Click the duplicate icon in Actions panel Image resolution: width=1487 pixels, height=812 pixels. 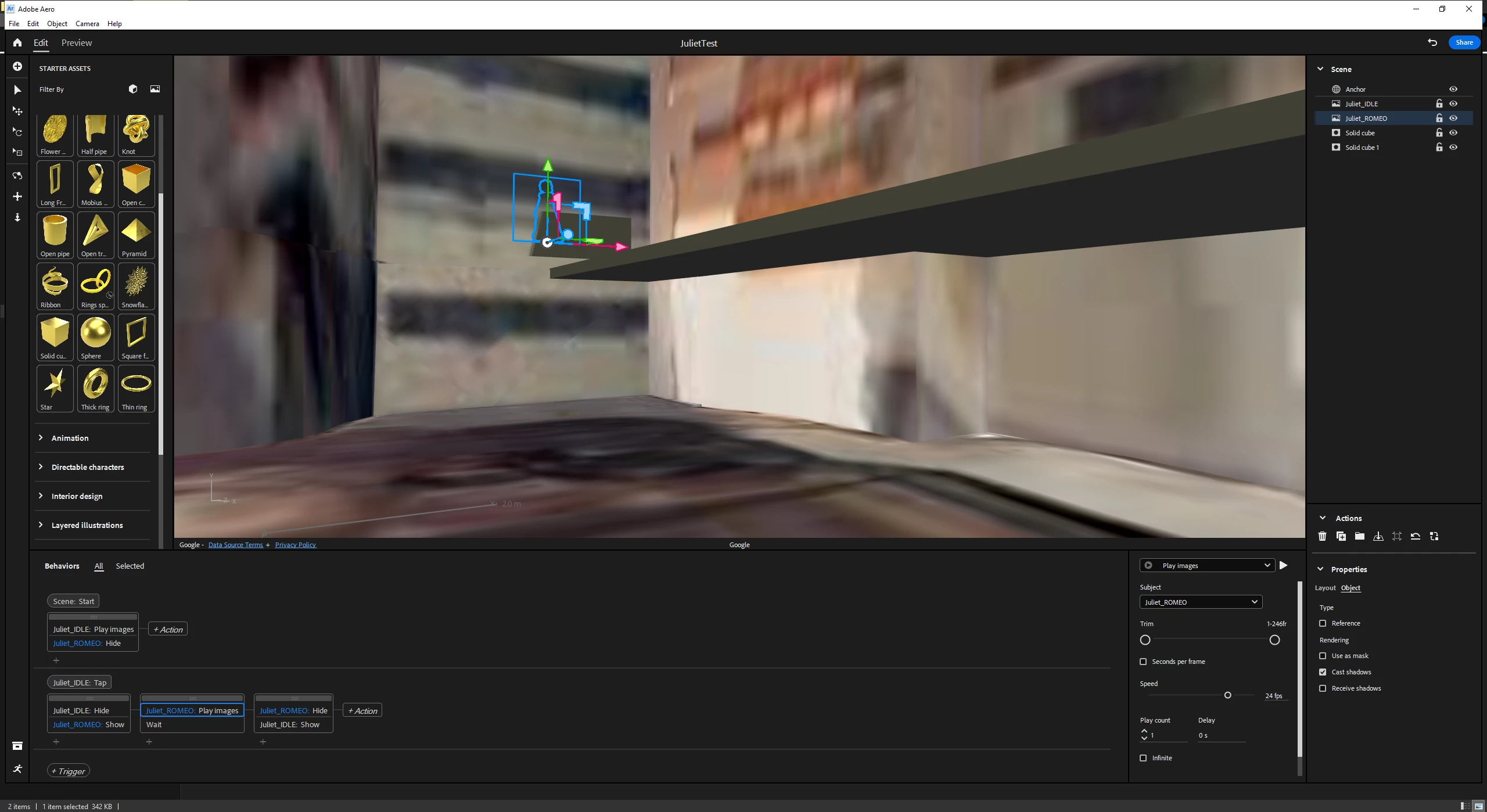(1341, 536)
